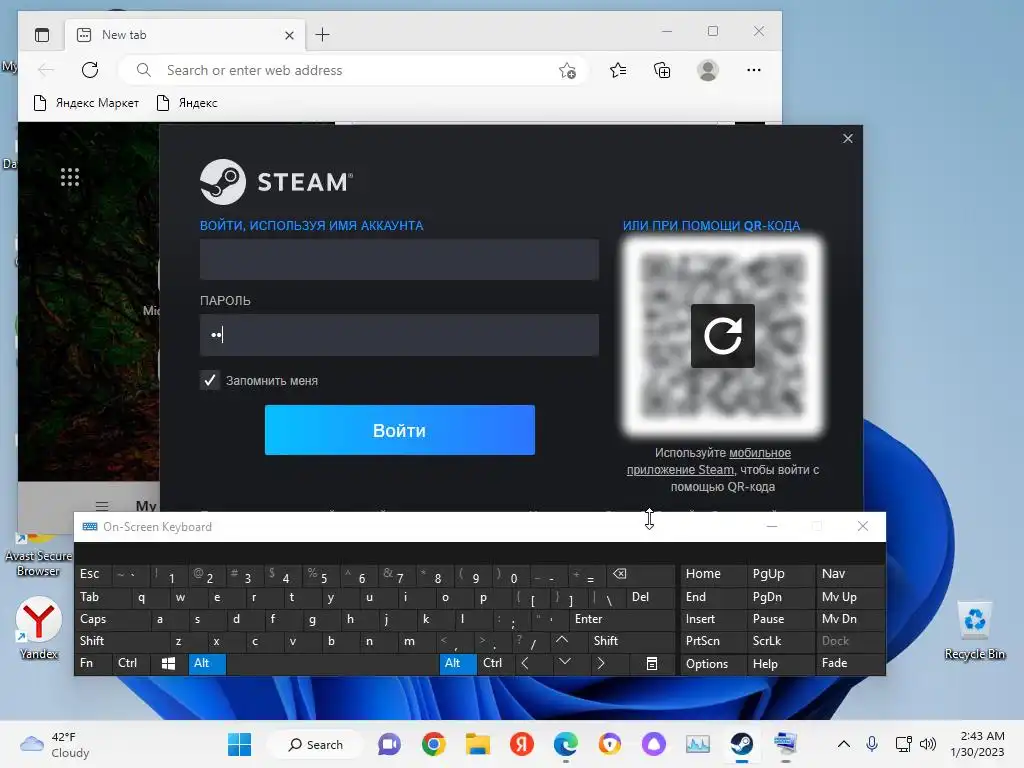Open taskbar Search box
This screenshot has height=768, width=1024.
(x=316, y=744)
